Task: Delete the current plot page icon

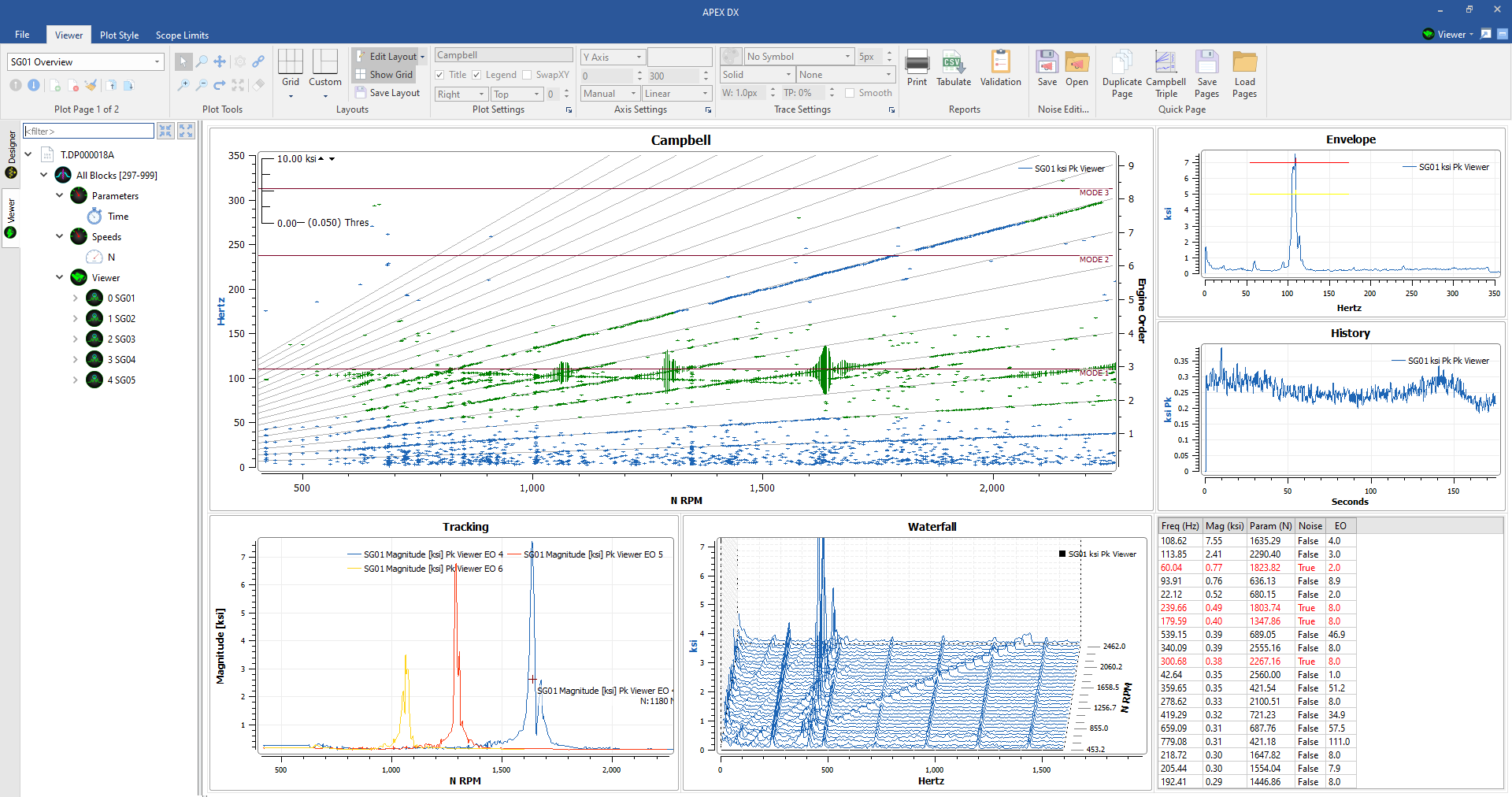Action: 72,85
